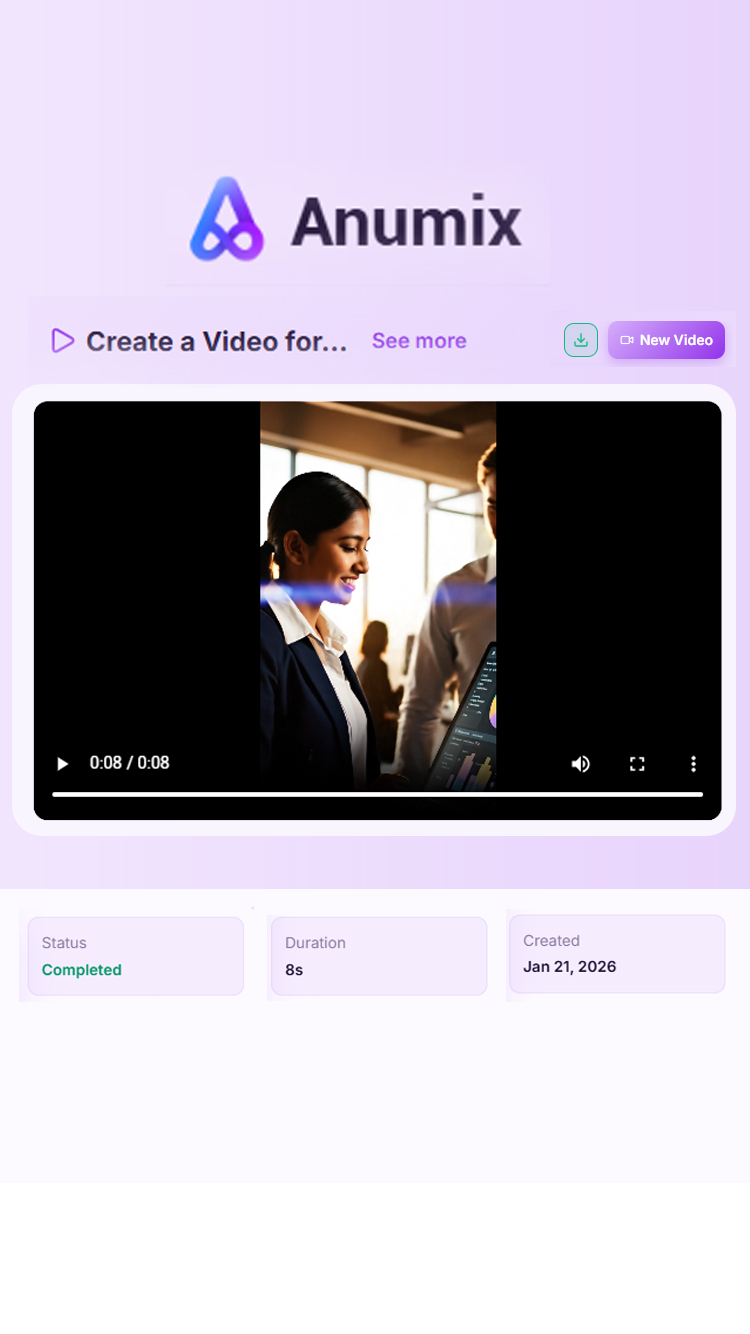Screen dimensions: 750x1334
Task: Mute the video with the speaker icon
Action: pyautogui.click(x=581, y=764)
